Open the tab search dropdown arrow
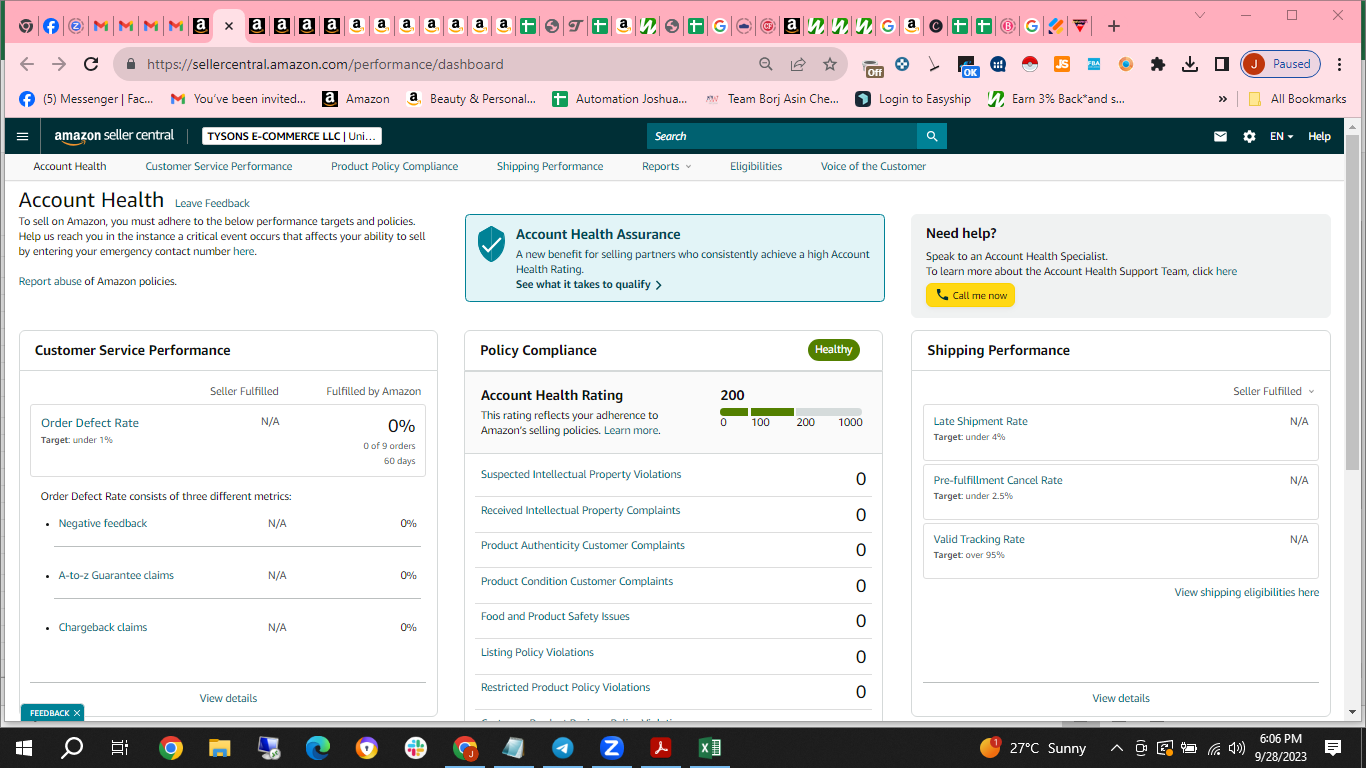Screen dimensions: 1366x768 tap(1200, 15)
